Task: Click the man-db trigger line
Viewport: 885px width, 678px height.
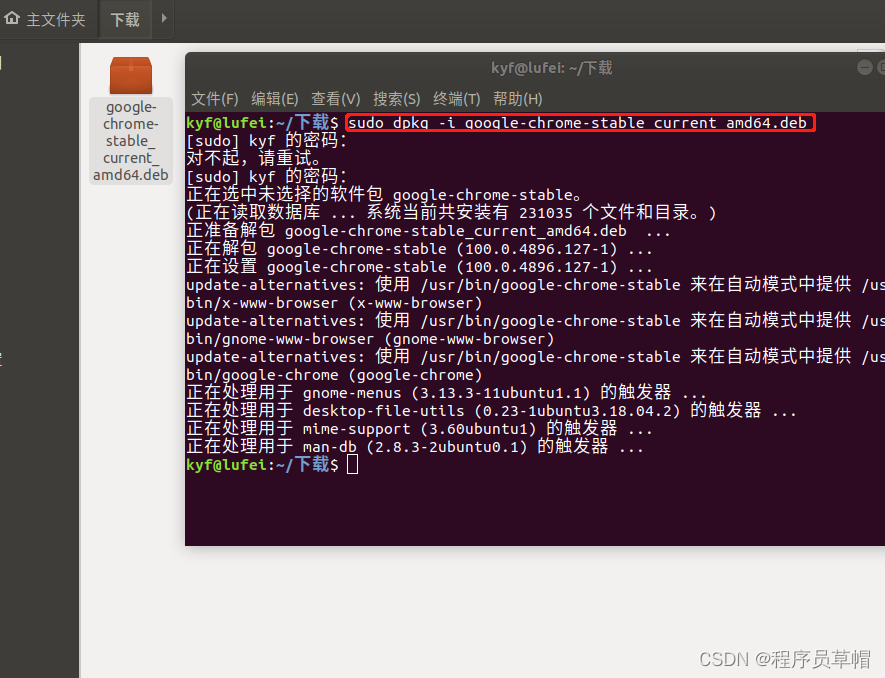Action: pyautogui.click(x=415, y=447)
